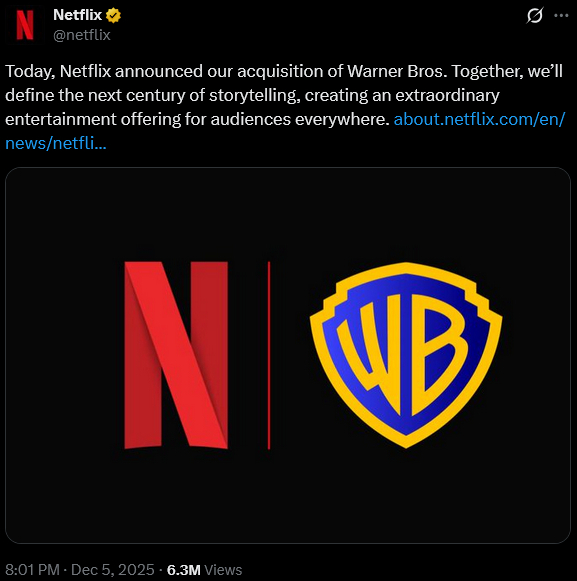Open the Grok explain-post icon
This screenshot has height=581, width=577.
[535, 16]
